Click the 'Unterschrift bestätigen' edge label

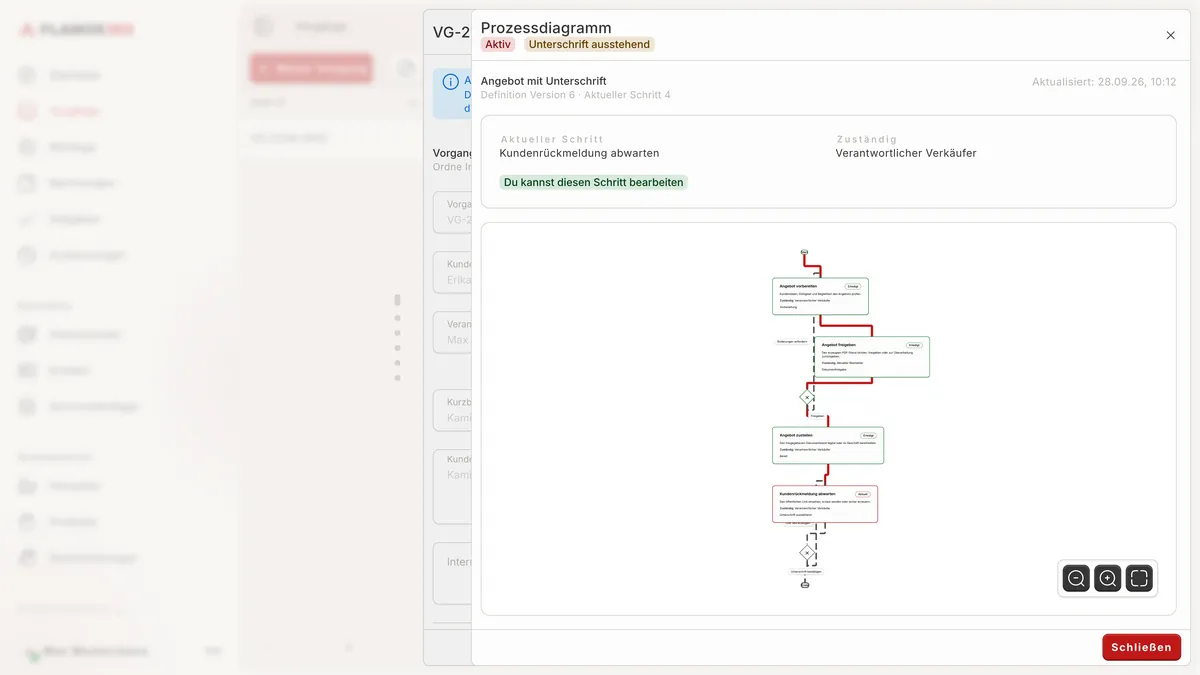[x=806, y=572]
